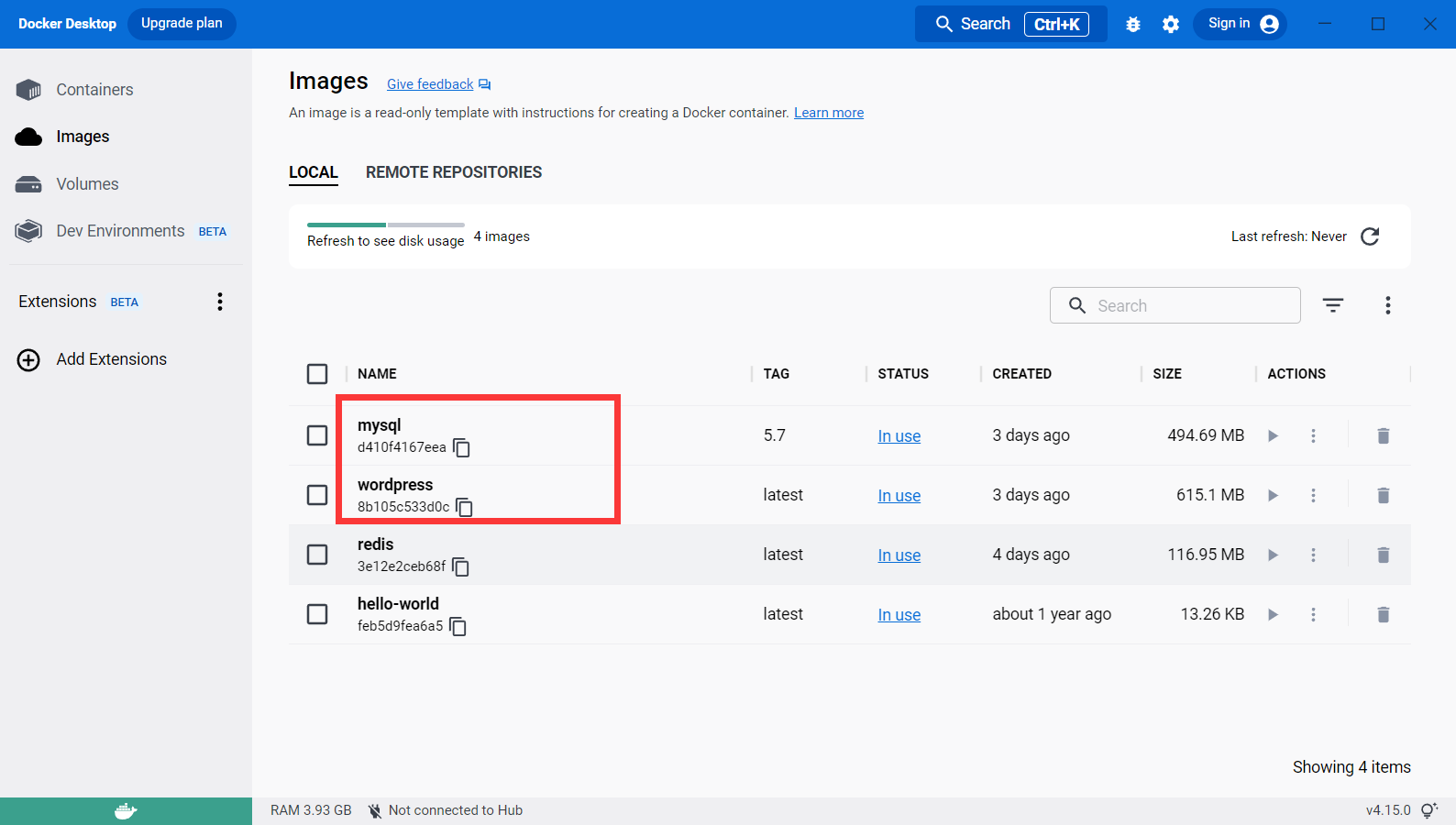The width and height of the screenshot is (1456, 825).
Task: Select the mysql image checkbox
Action: [317, 435]
